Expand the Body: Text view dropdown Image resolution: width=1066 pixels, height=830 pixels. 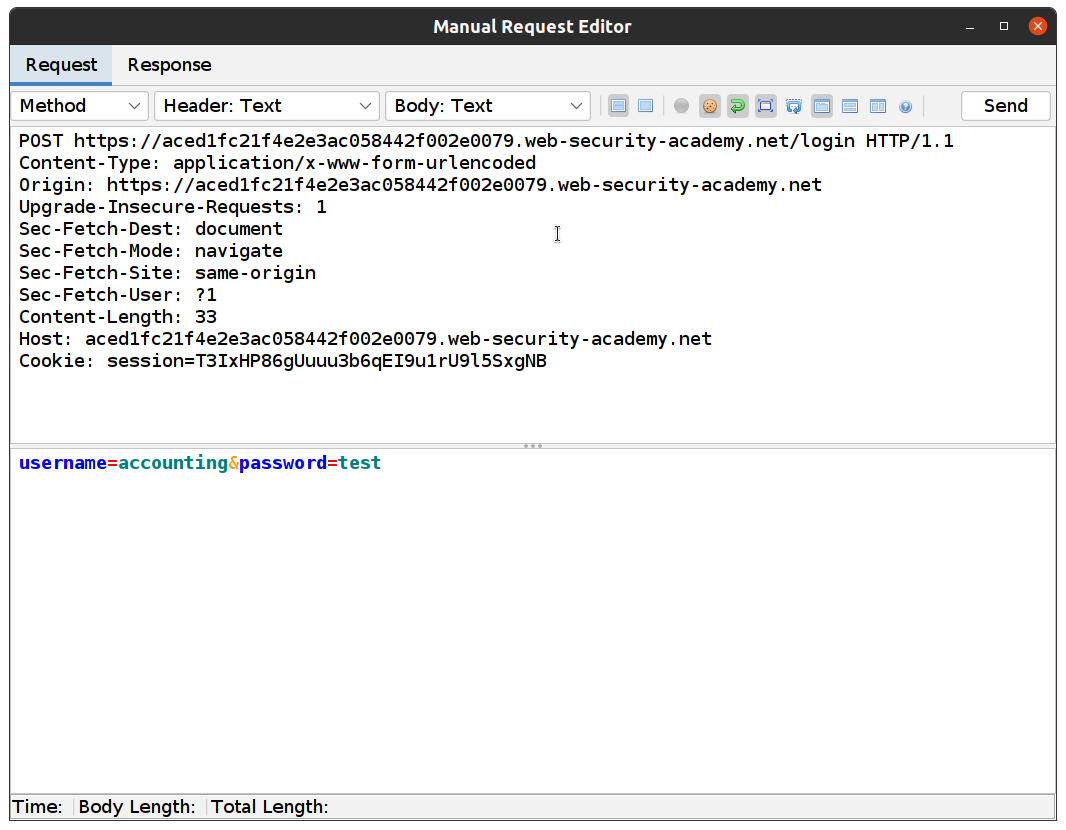(x=488, y=106)
